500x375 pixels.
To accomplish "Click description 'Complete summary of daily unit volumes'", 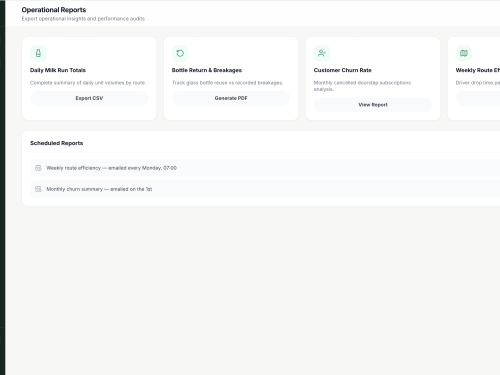I will click(x=88, y=83).
